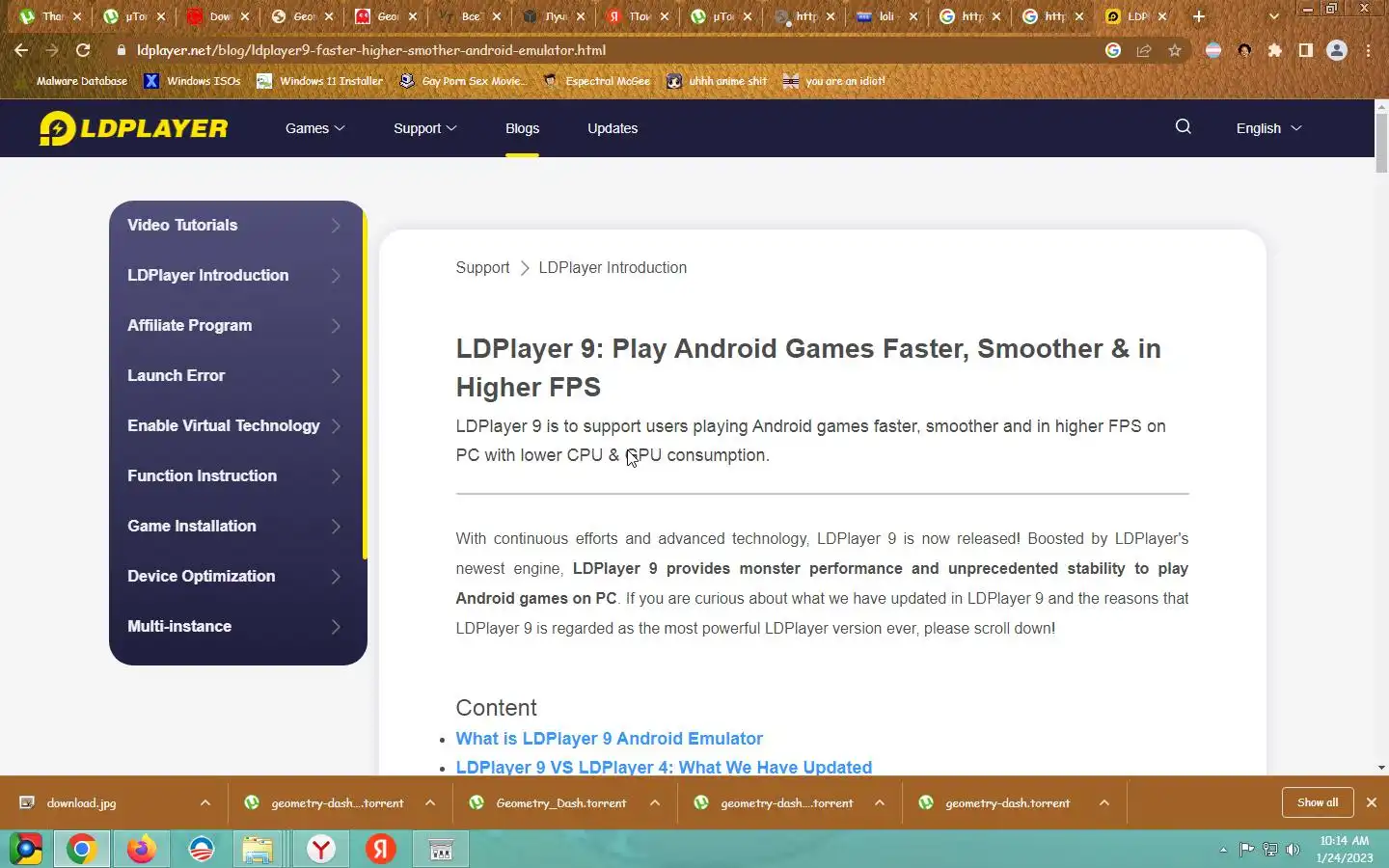Click Show all downloads button

coord(1318,802)
